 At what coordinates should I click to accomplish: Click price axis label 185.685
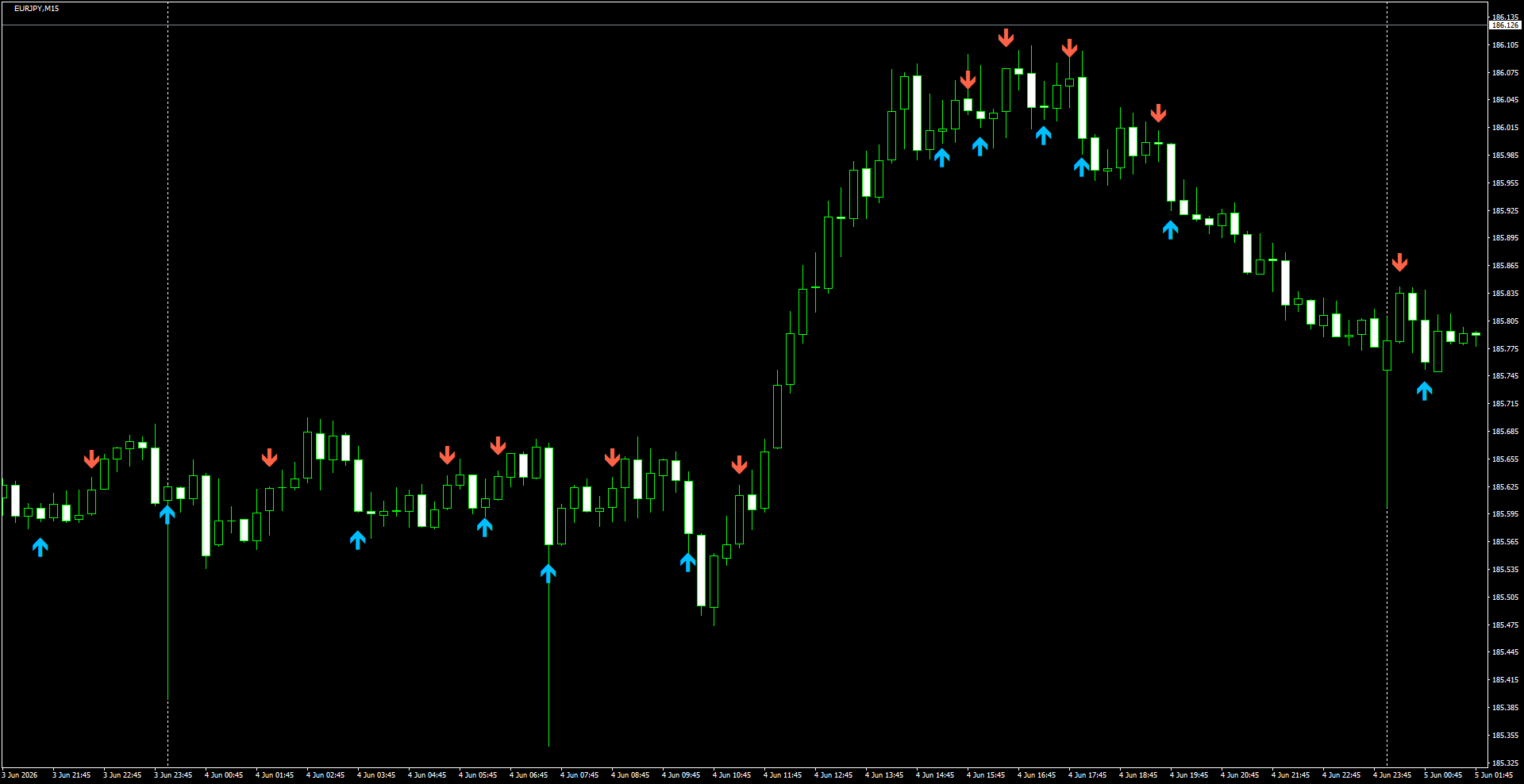pos(1505,432)
